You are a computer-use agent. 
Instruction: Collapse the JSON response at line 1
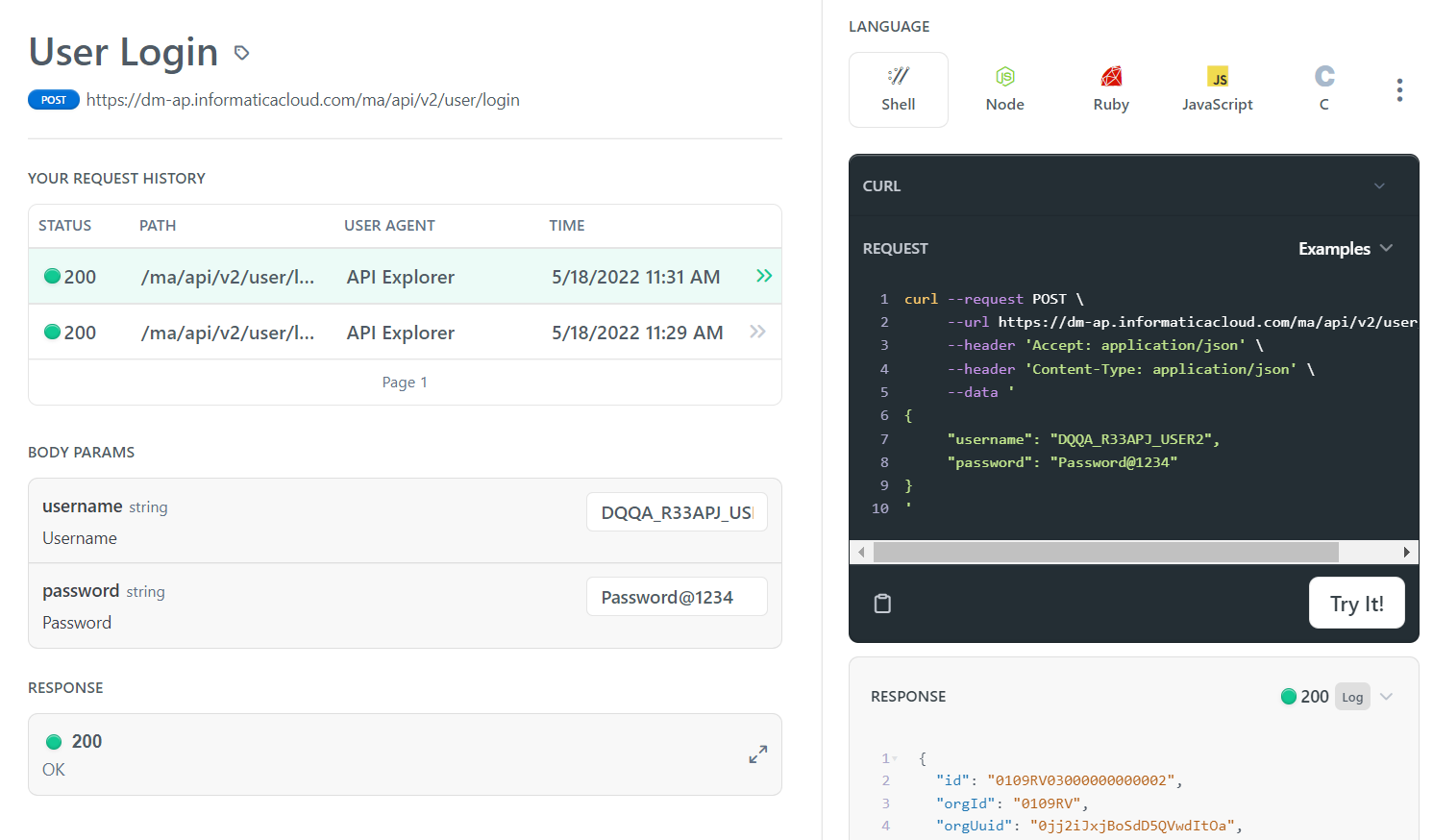click(x=895, y=759)
